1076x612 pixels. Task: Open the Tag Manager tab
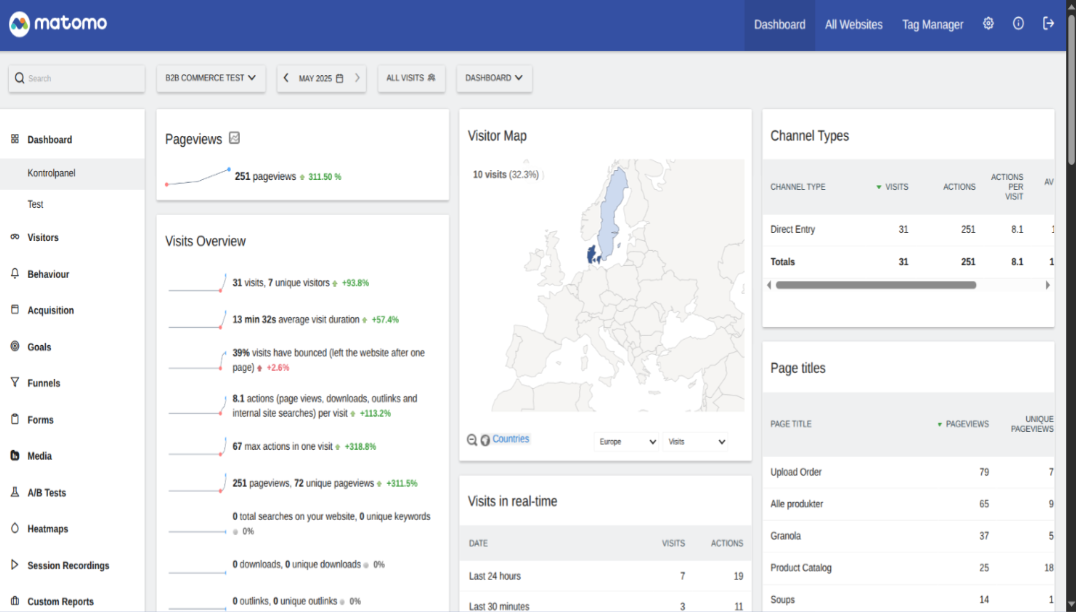[932, 25]
